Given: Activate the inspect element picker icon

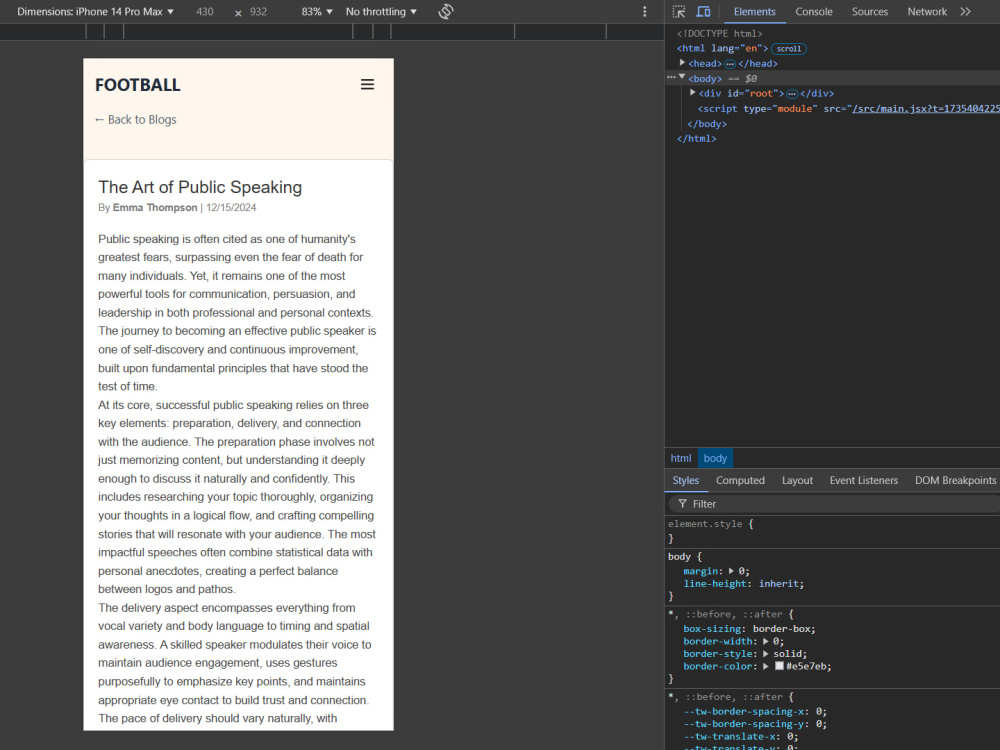Looking at the screenshot, I should (679, 11).
